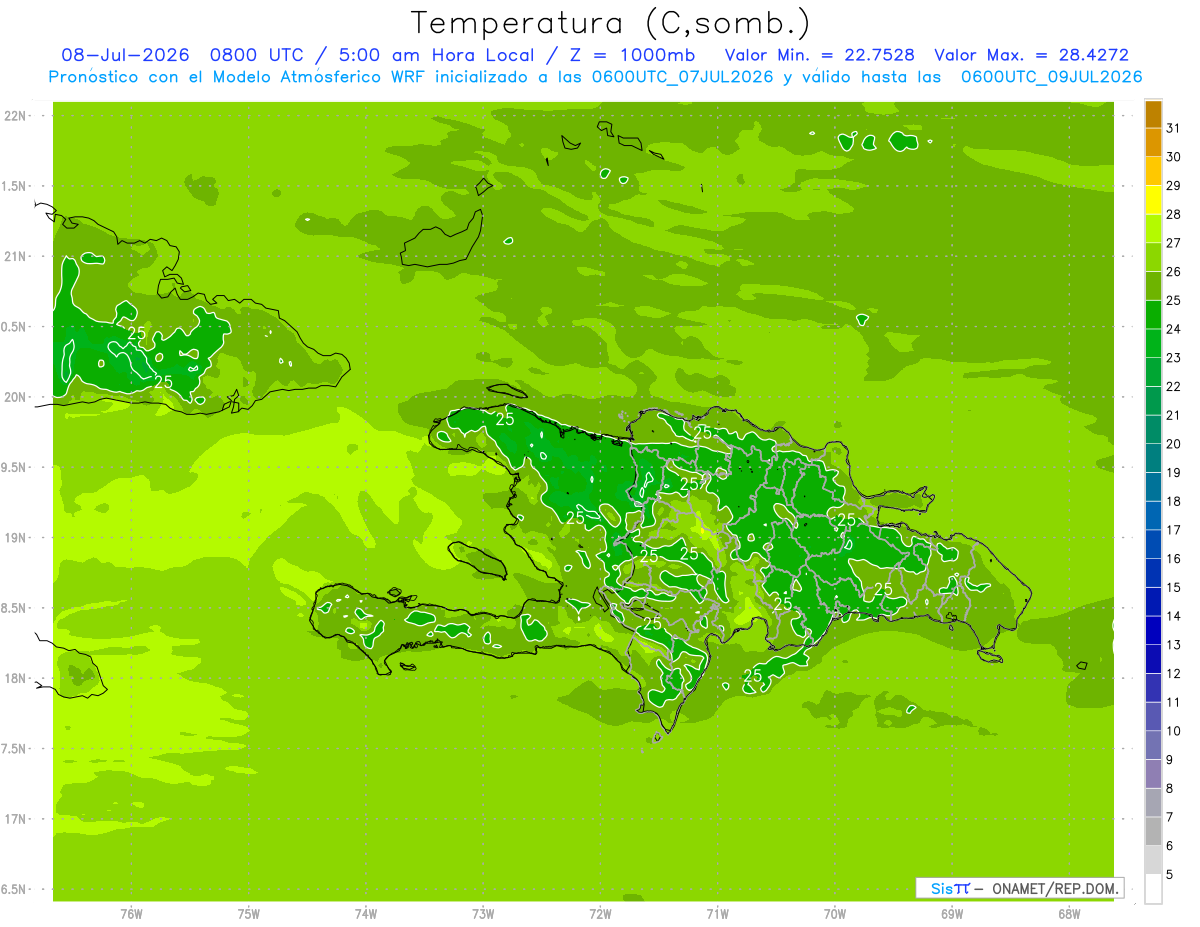Click the purple 8 degree legend swatch
1200x927 pixels.
(x=1153, y=774)
